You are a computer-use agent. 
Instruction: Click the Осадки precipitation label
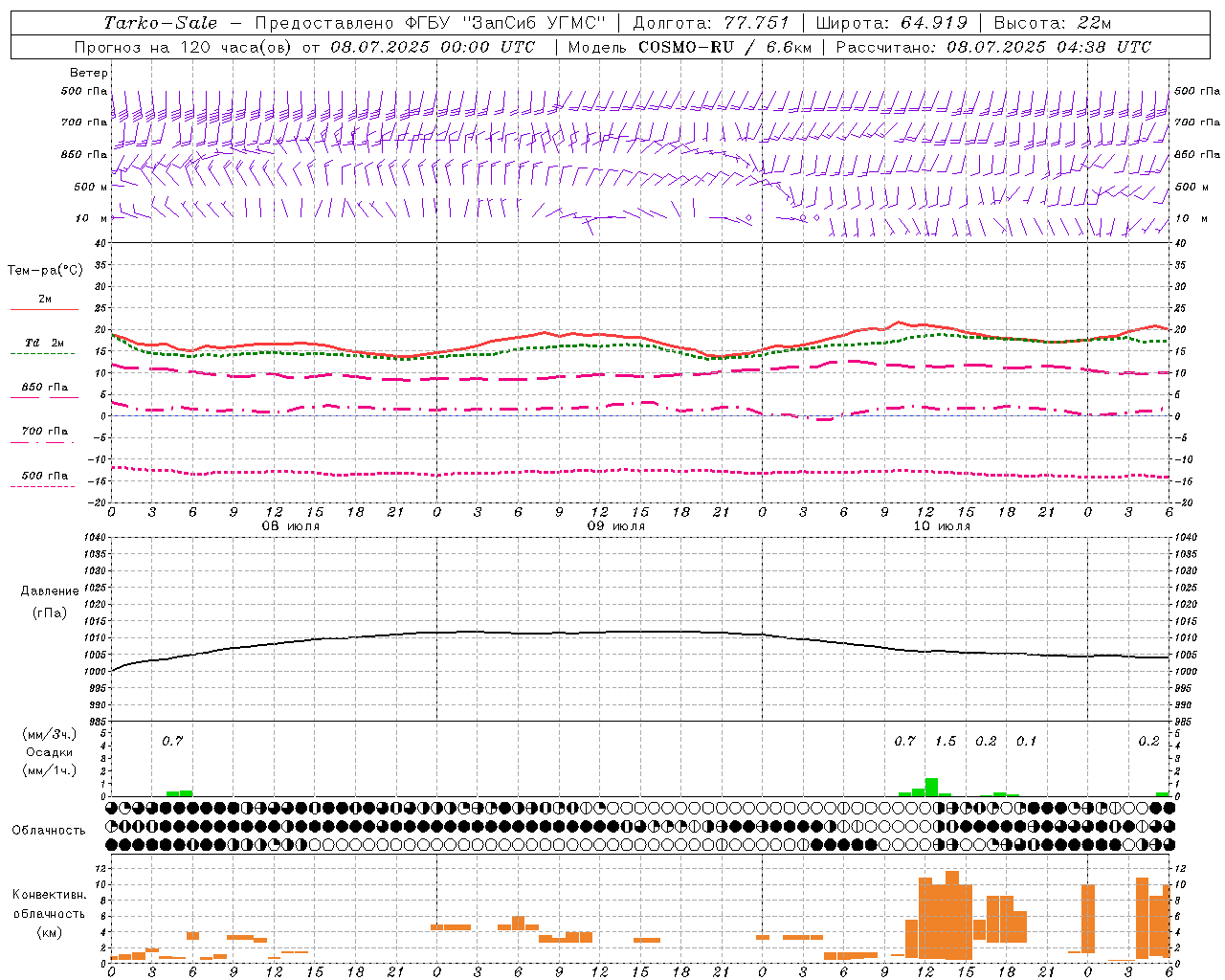point(50,752)
